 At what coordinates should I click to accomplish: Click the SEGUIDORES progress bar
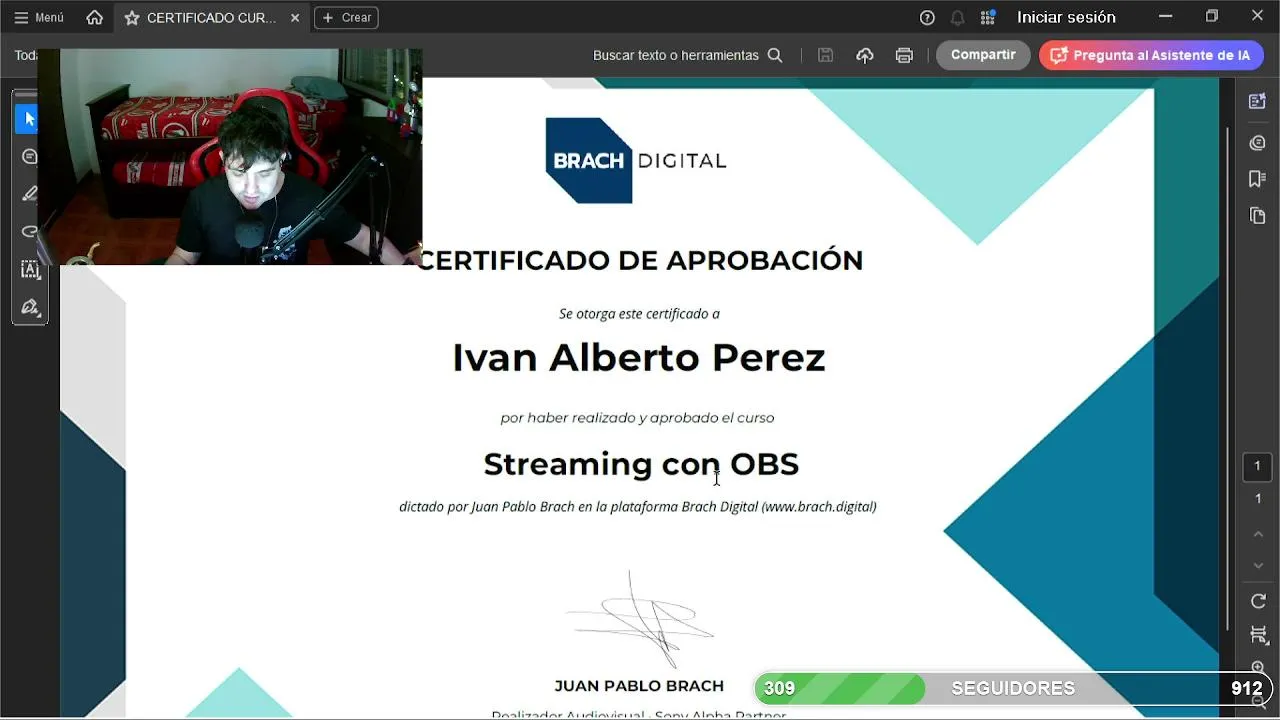pyautogui.click(x=1013, y=688)
